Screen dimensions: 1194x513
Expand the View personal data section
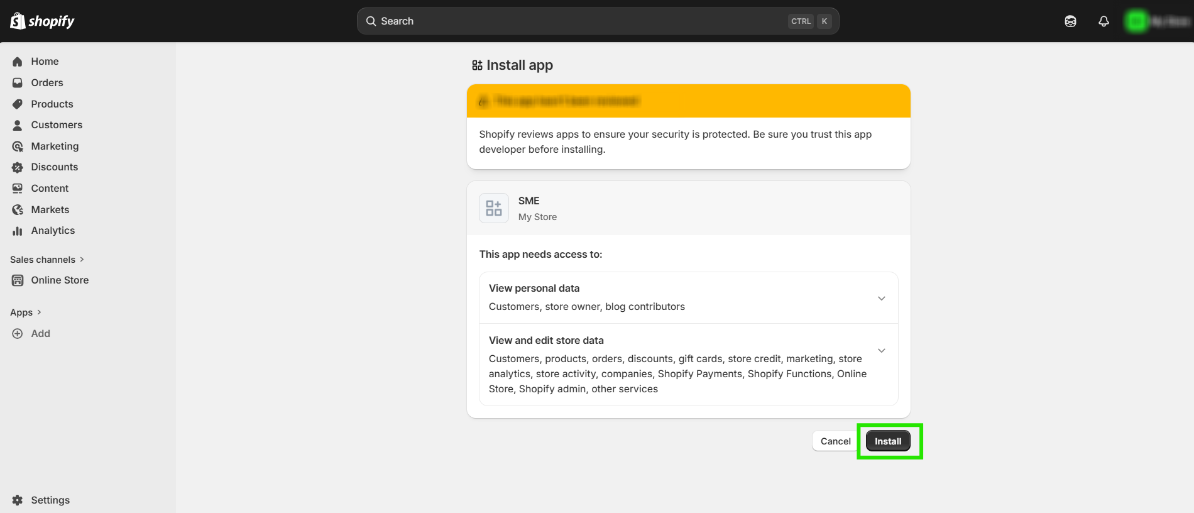pyautogui.click(x=881, y=298)
